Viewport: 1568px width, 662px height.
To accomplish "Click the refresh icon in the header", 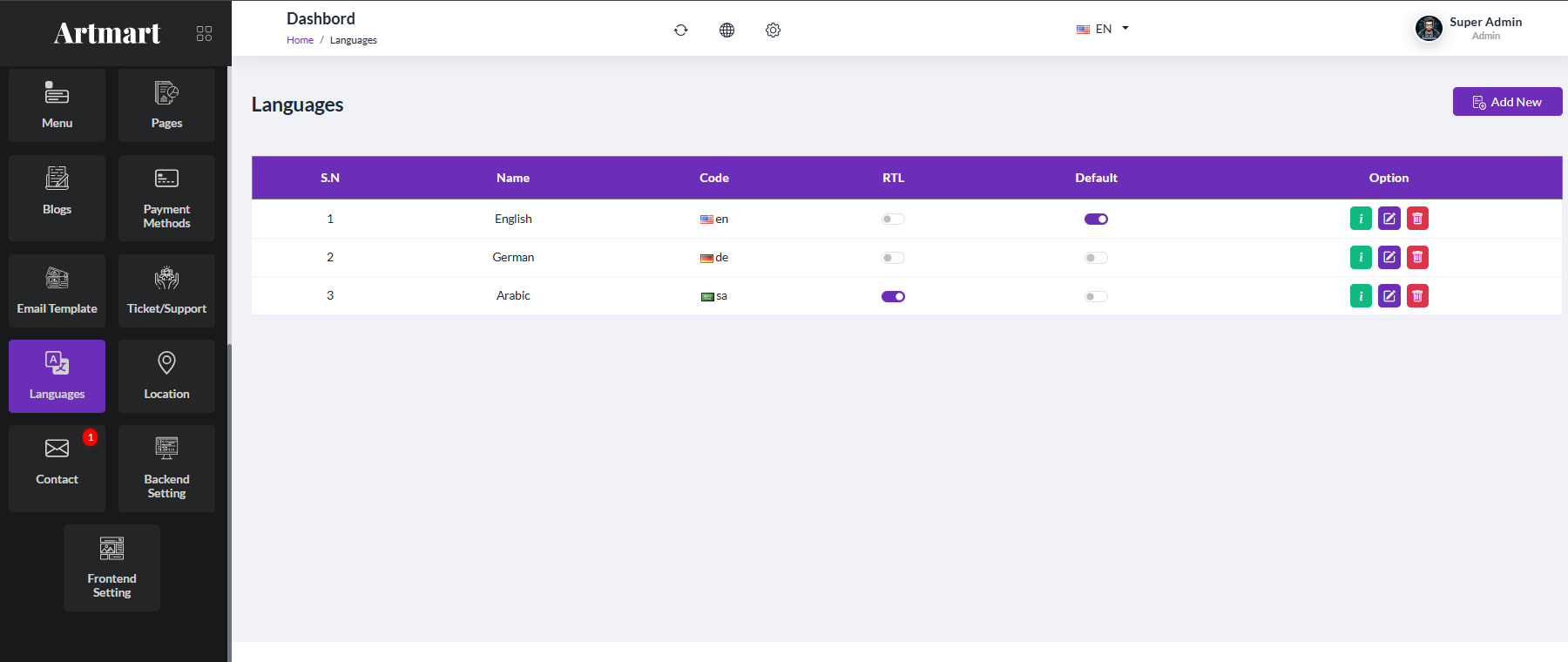I will coord(681,30).
